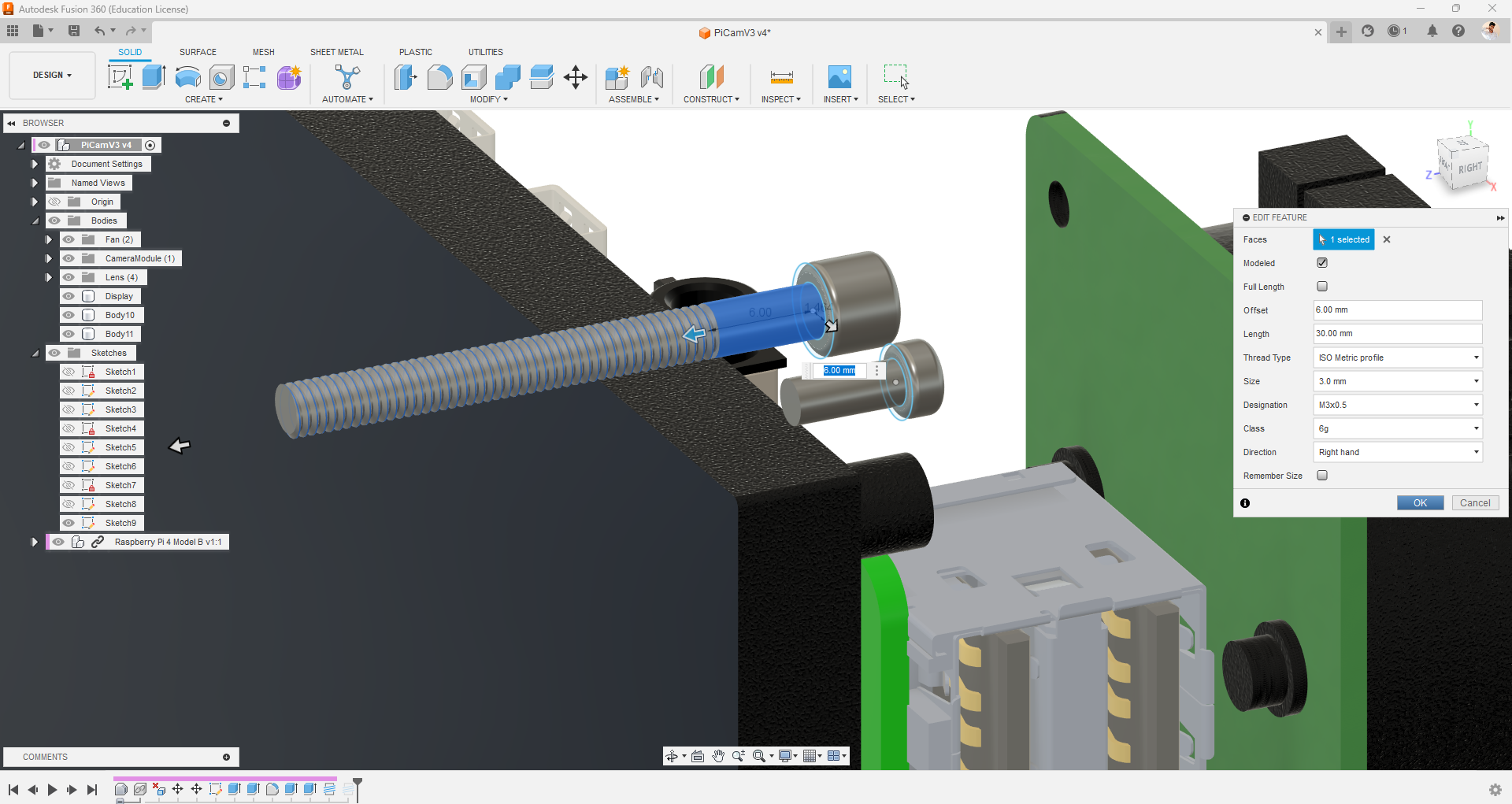1512x804 pixels.
Task: Collapse the Sketches folder
Action: pos(35,353)
